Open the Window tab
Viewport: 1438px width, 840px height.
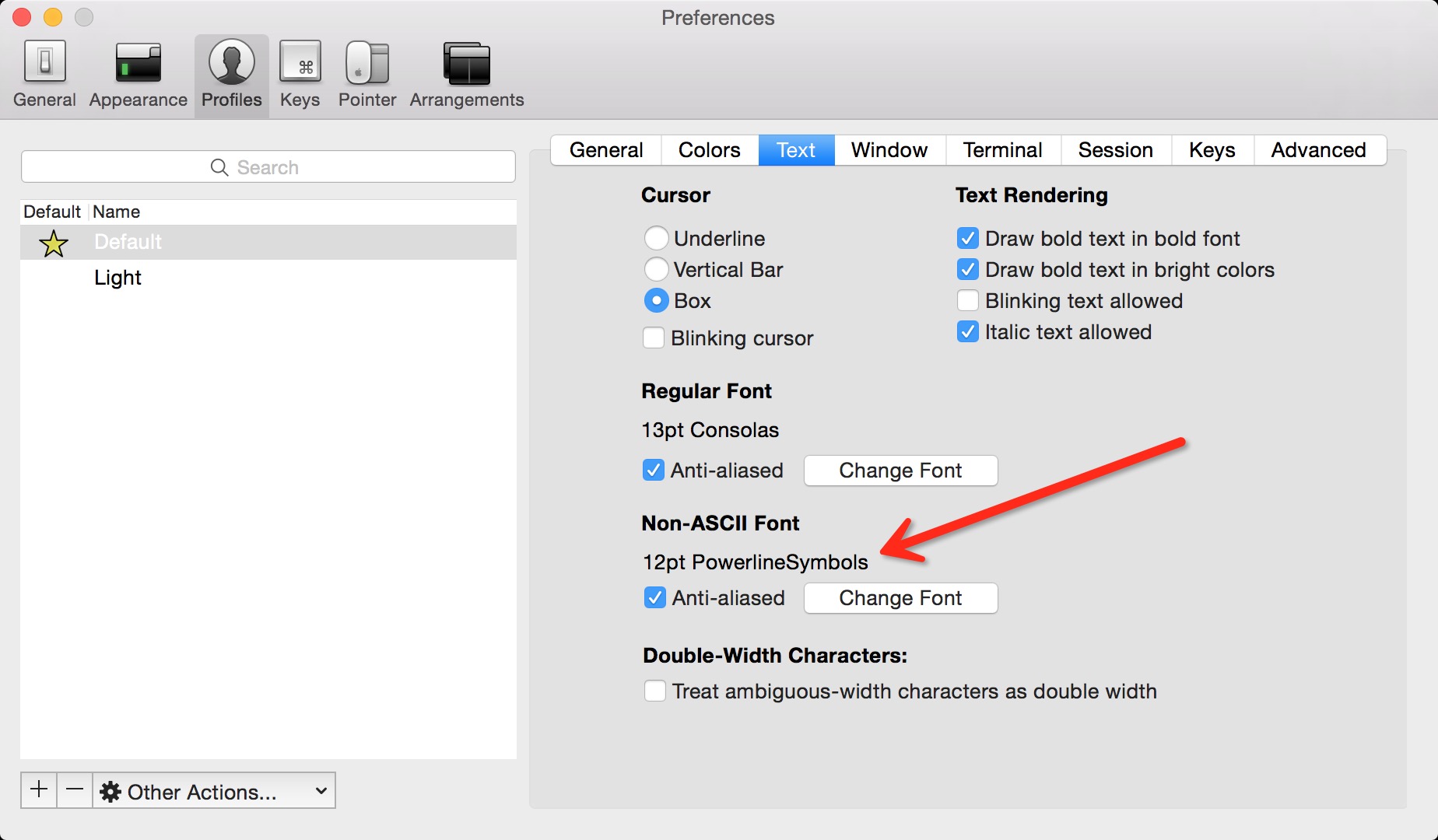[888, 149]
